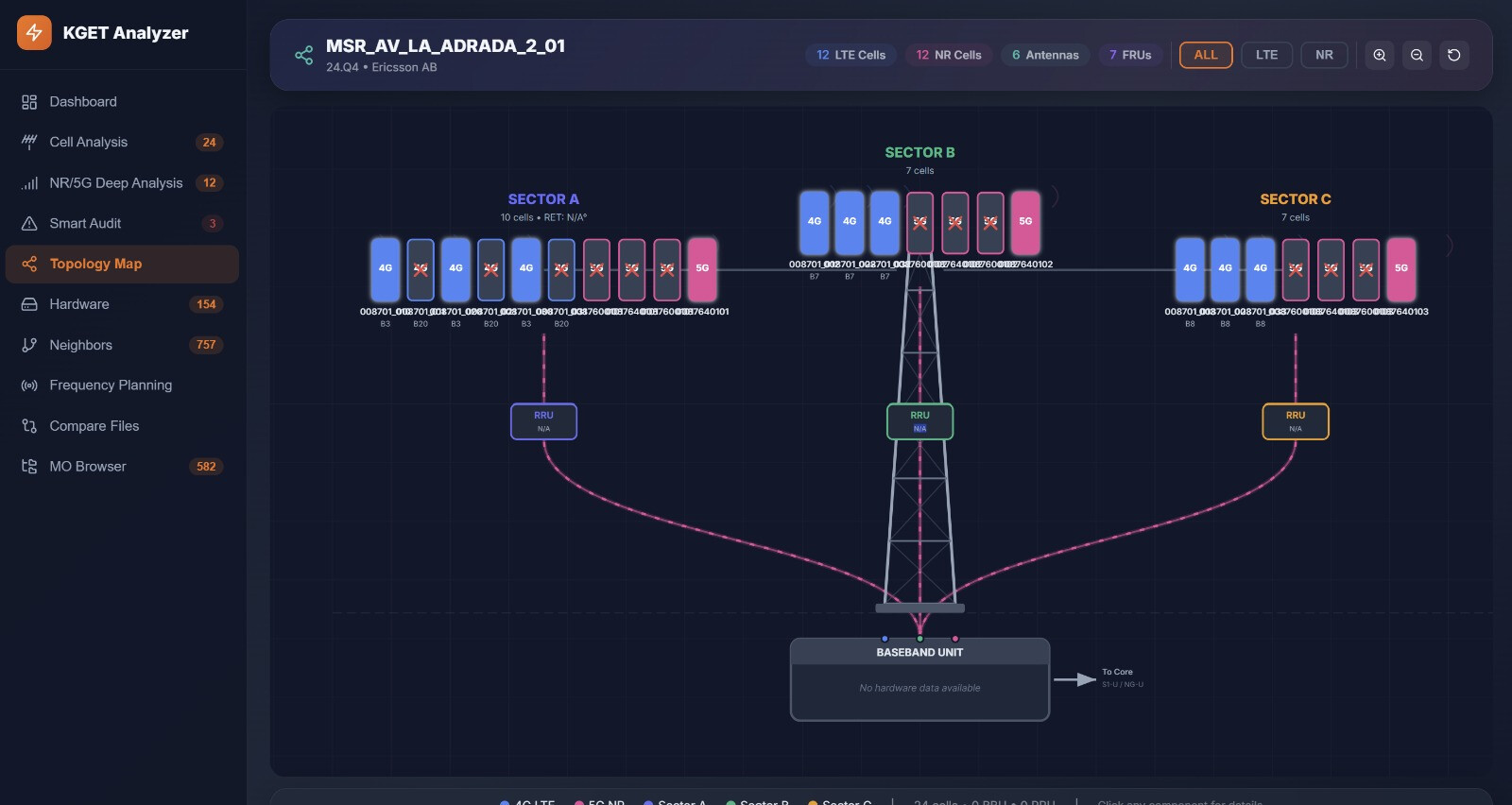
Task: Click the 12 LTE Cells badge
Action: (850, 55)
